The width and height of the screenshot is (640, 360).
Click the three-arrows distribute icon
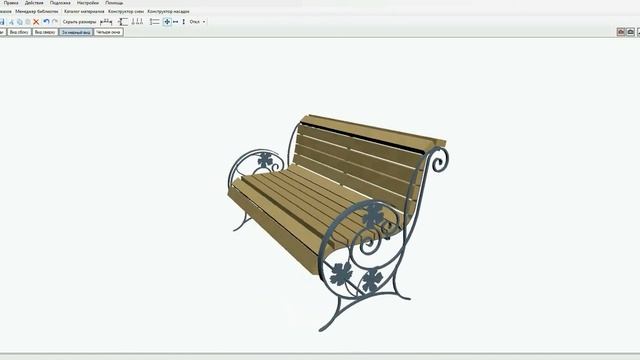[137, 22]
